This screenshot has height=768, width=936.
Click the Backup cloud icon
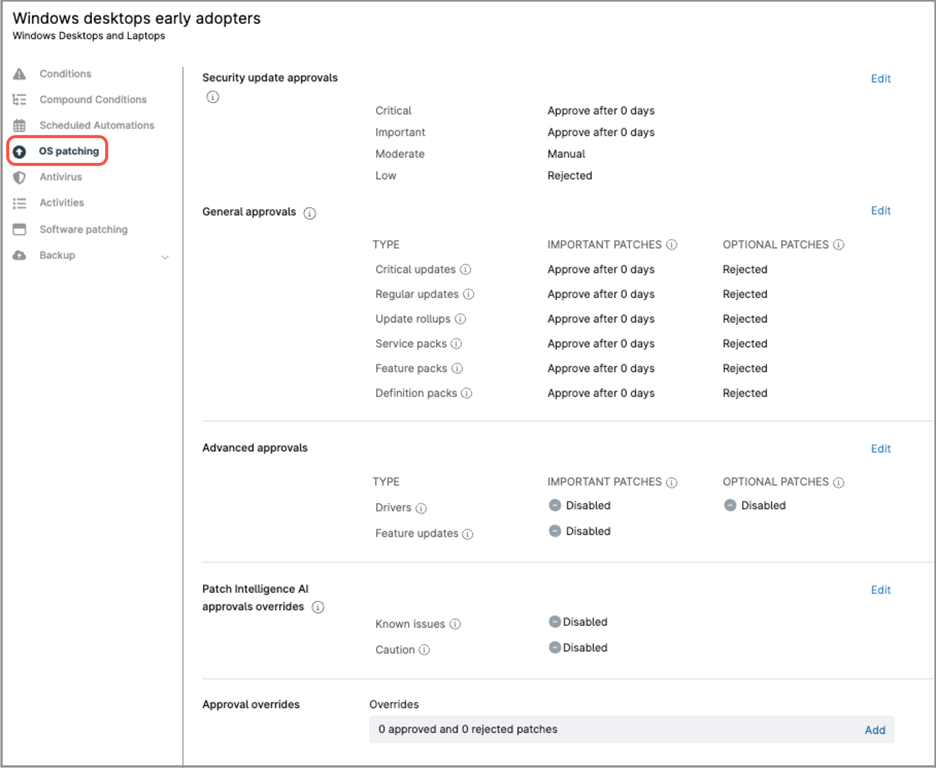(x=19, y=255)
